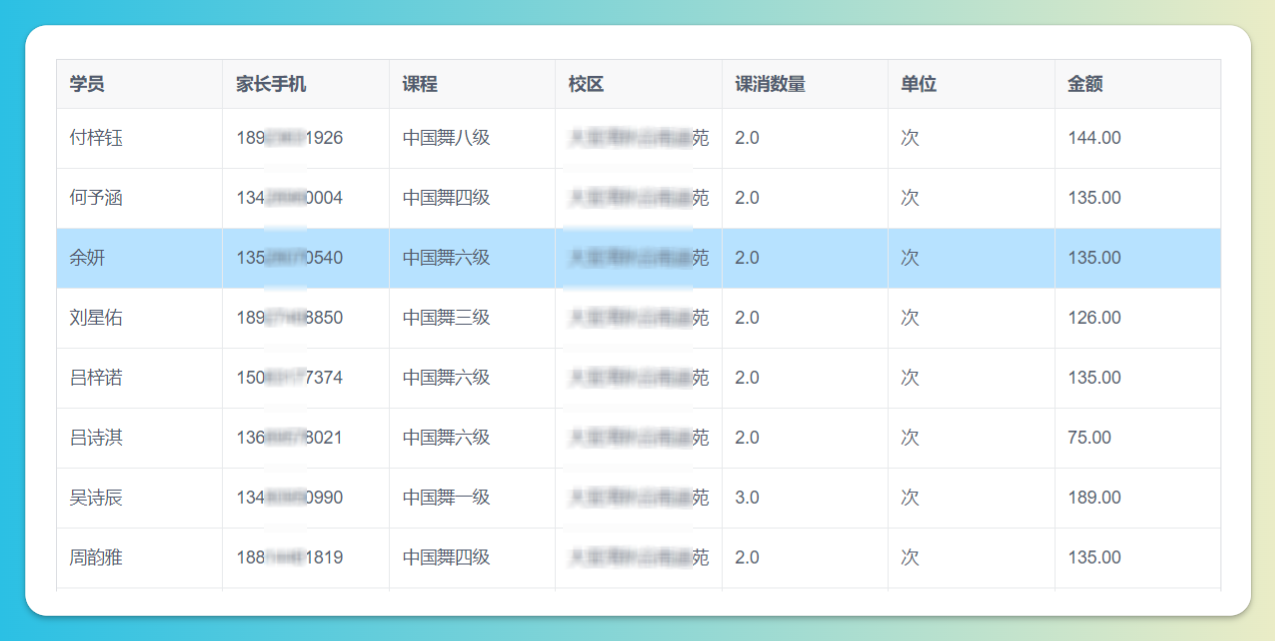Click the phone number ending in 1926
1275x641 pixels.
290,138
